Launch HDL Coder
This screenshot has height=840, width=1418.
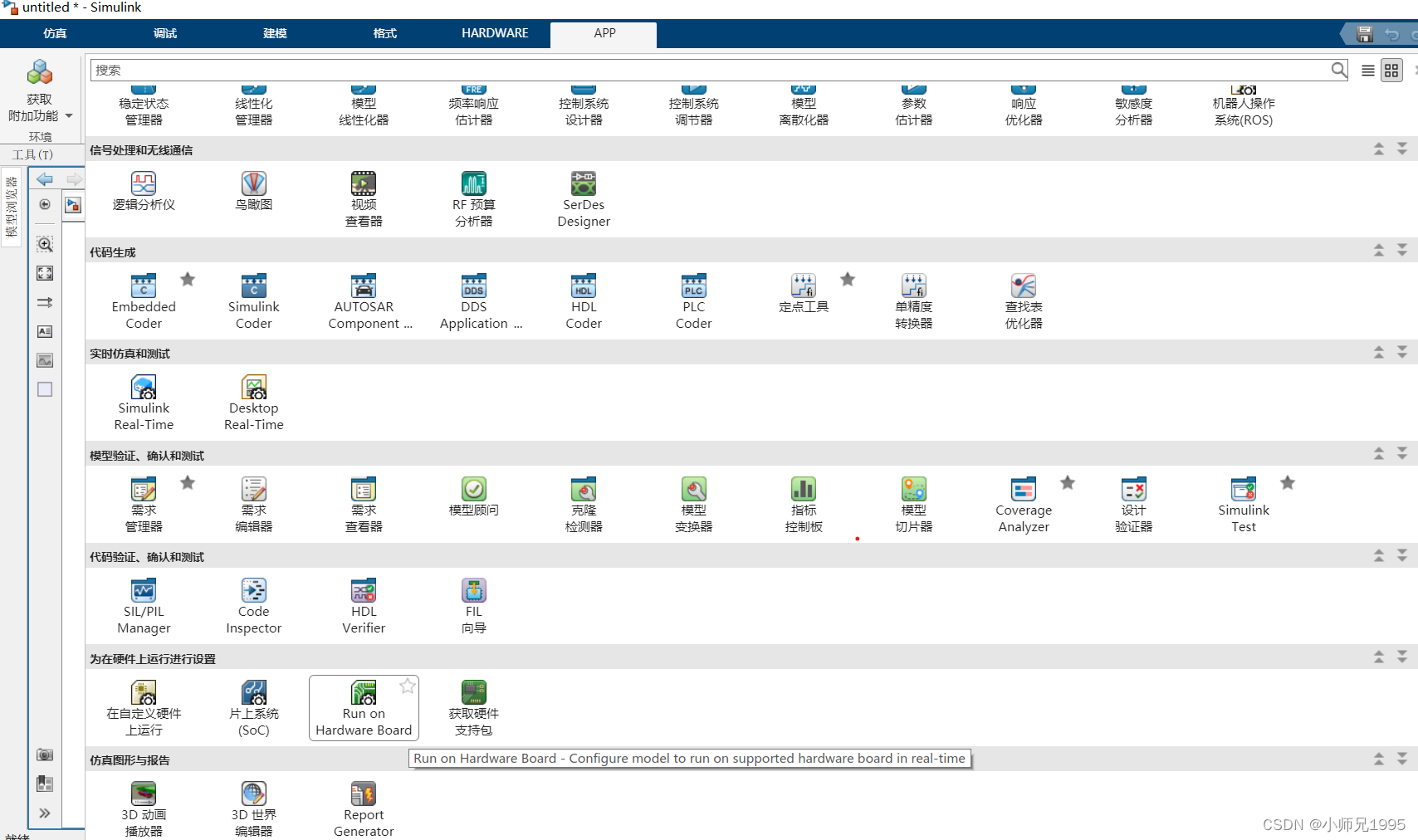(x=584, y=302)
